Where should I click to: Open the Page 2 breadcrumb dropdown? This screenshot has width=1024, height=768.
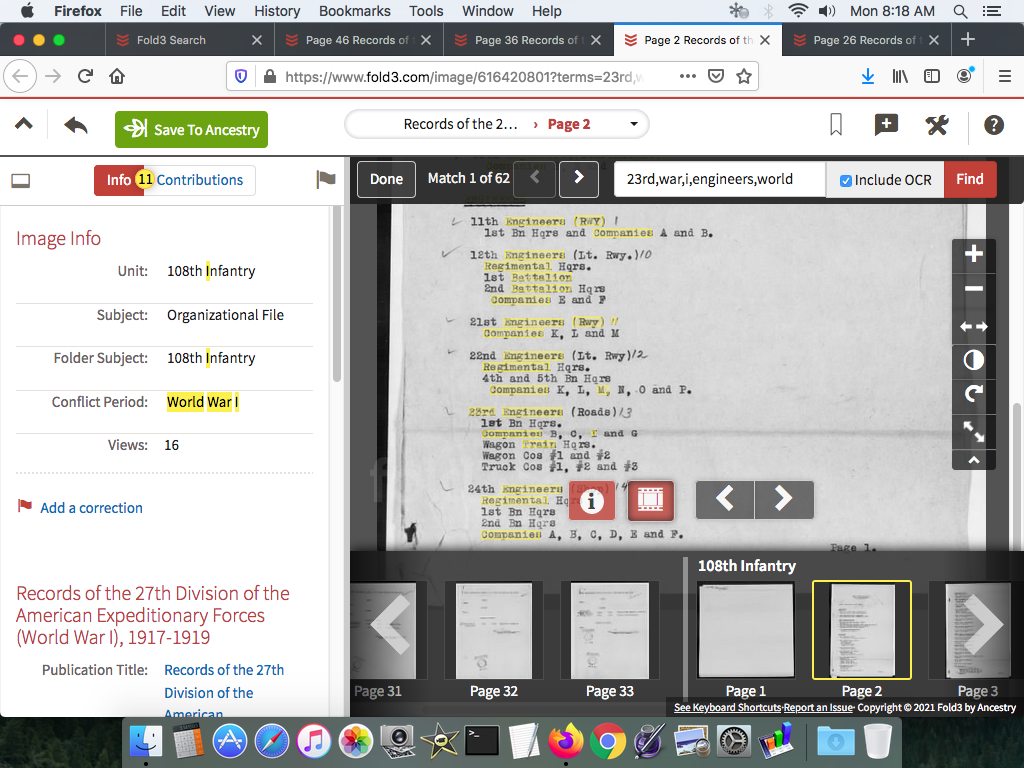(634, 124)
